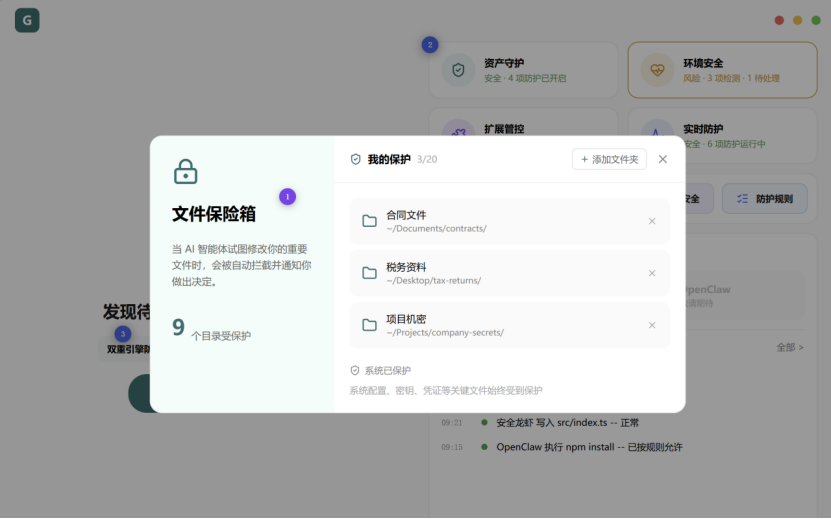Click the 9 个目录受保护 counter

[x=211, y=329]
